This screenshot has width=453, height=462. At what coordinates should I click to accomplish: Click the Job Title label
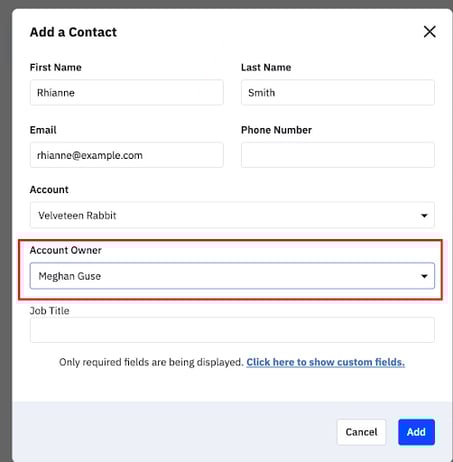pos(49,311)
